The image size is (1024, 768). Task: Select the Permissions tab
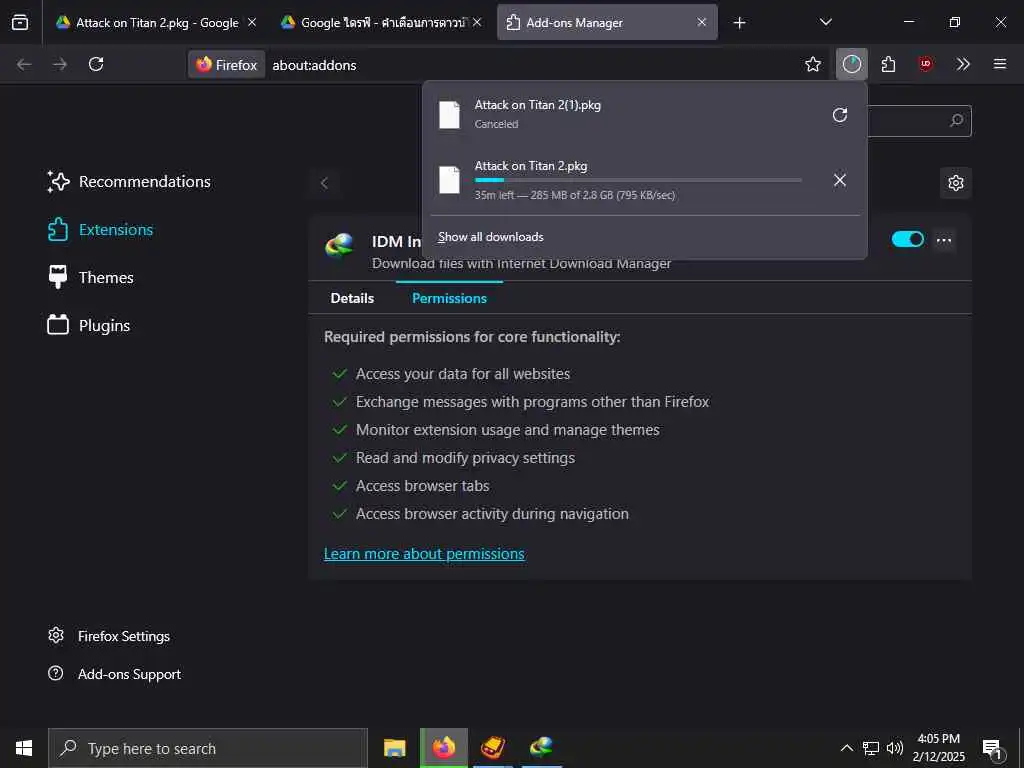pyautogui.click(x=449, y=298)
